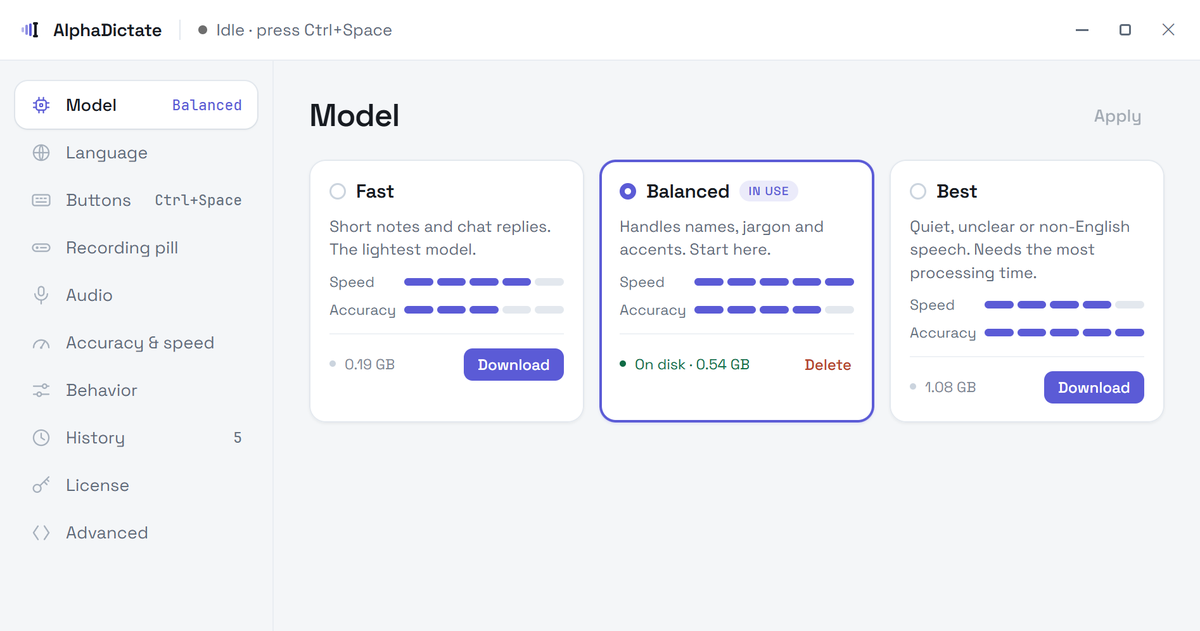Click the Advanced code brackets icon
This screenshot has height=631, width=1200.
41,533
